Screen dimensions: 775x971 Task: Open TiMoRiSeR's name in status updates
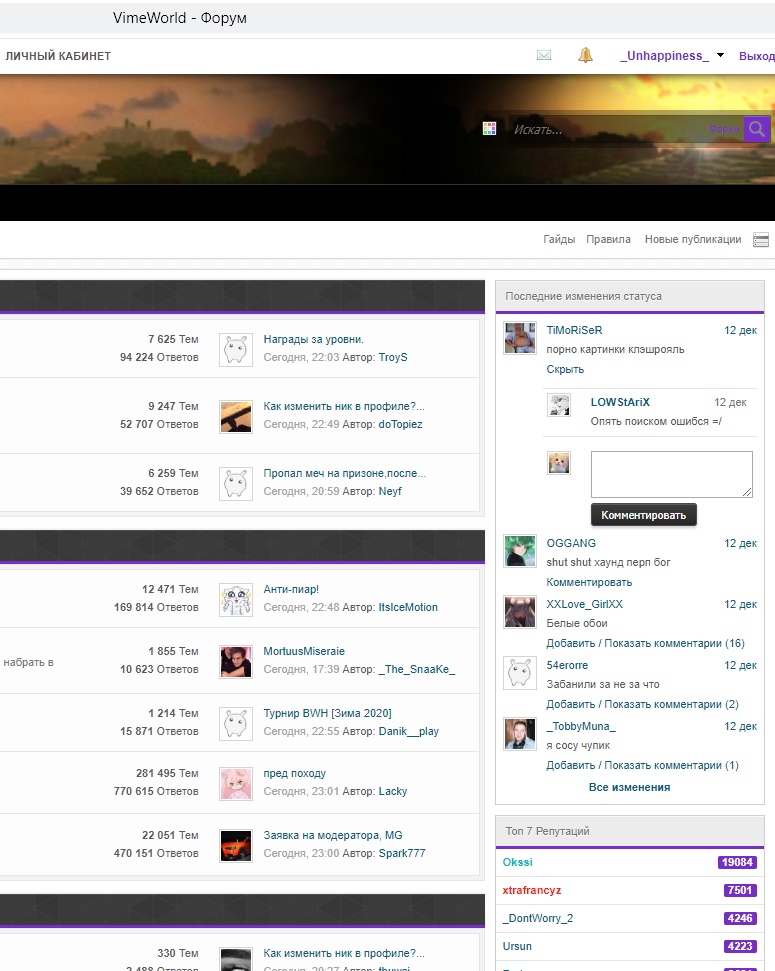[x=574, y=331]
